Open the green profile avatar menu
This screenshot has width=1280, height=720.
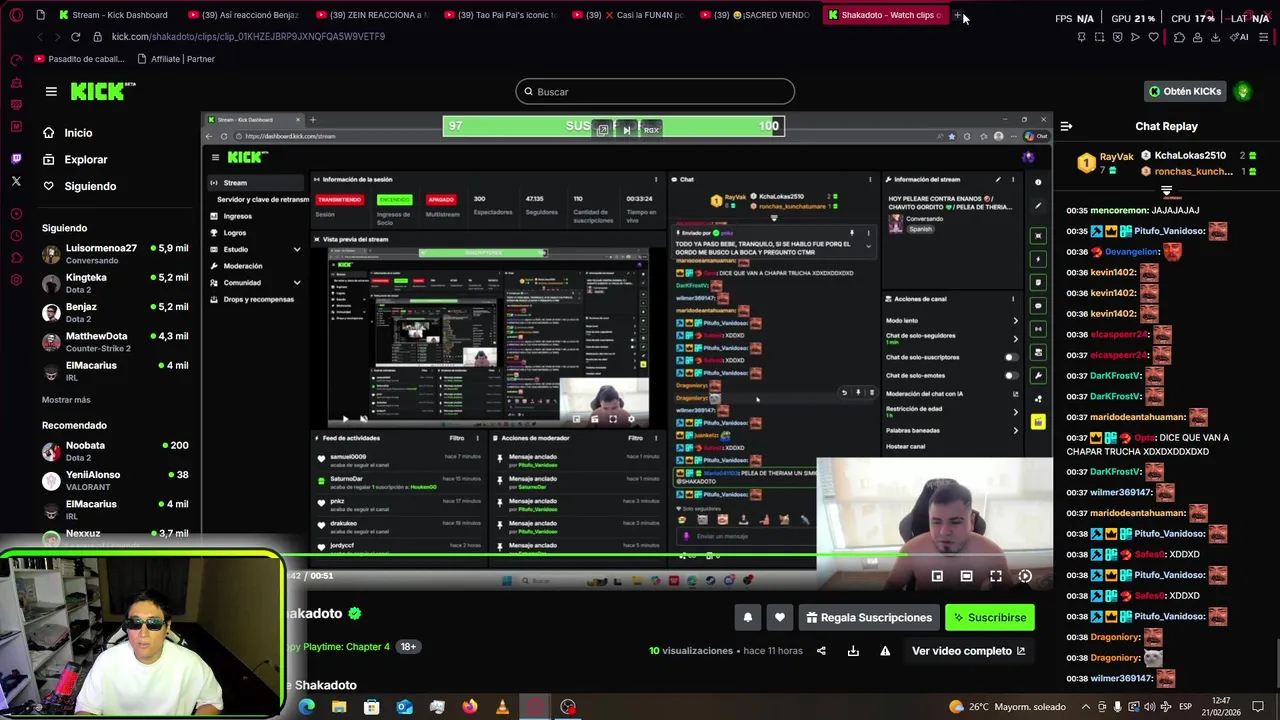[x=1243, y=91]
